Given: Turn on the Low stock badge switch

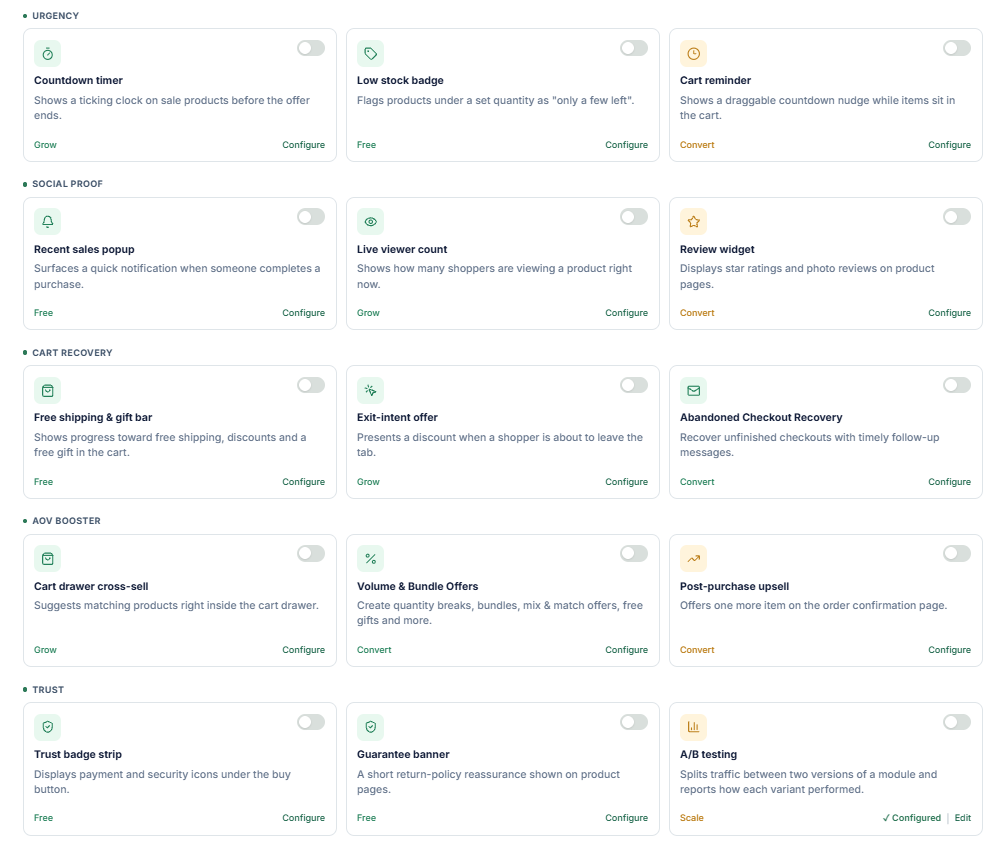Looking at the screenshot, I should pyautogui.click(x=634, y=48).
